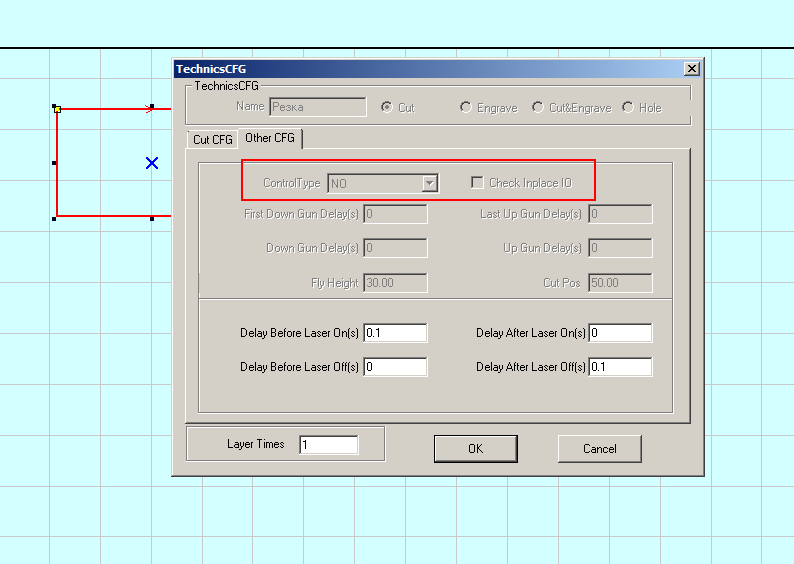Click the red direction arrow on rectangle
This screenshot has height=564, width=794.
click(x=149, y=108)
